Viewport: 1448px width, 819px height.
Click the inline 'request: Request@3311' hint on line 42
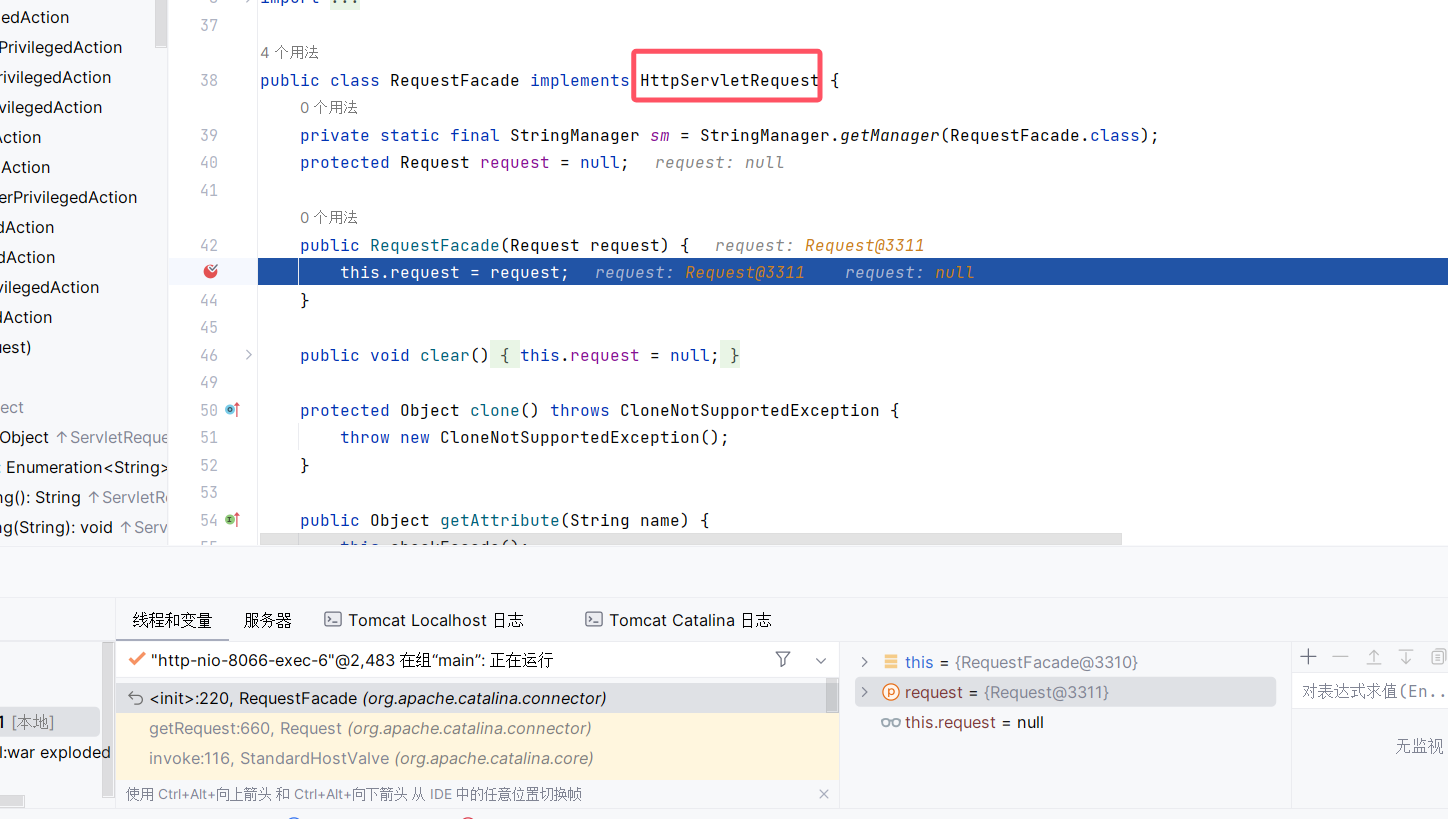819,245
